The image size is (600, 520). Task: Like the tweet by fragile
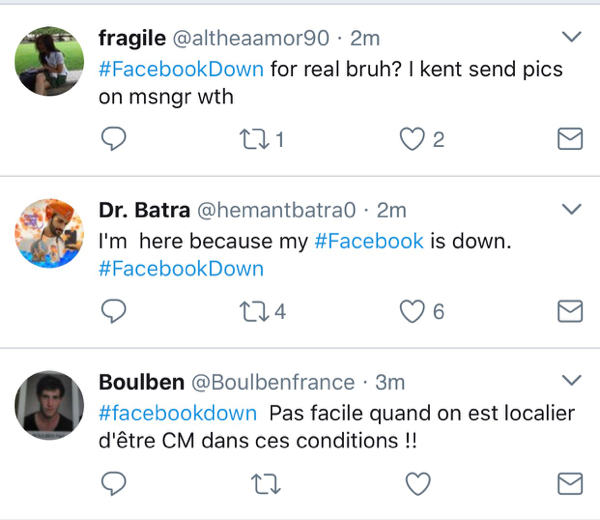413,139
